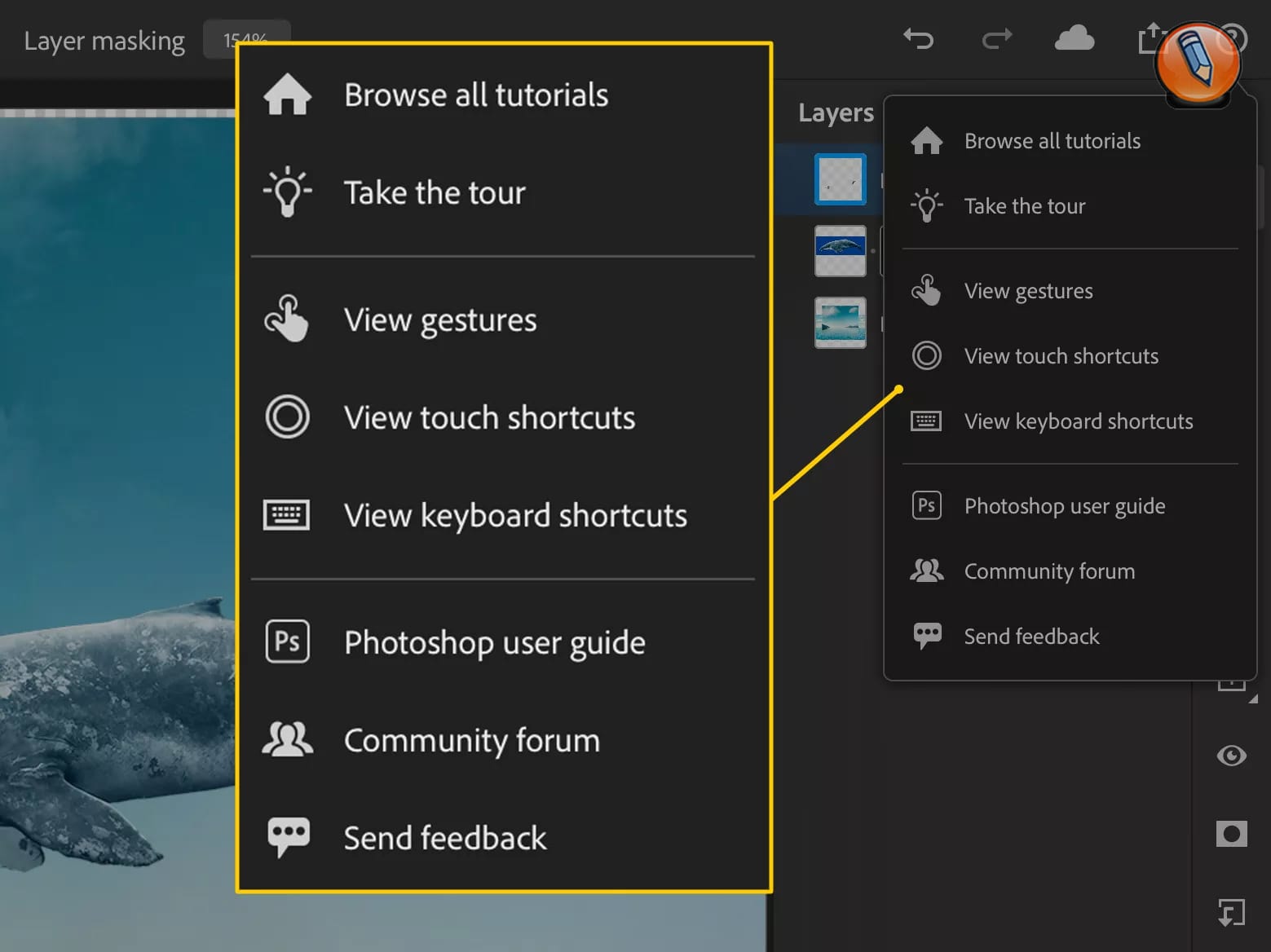Select the whale layer thumbnail in Layers
Viewport: 1271px width, 952px height.
pyautogui.click(x=841, y=251)
